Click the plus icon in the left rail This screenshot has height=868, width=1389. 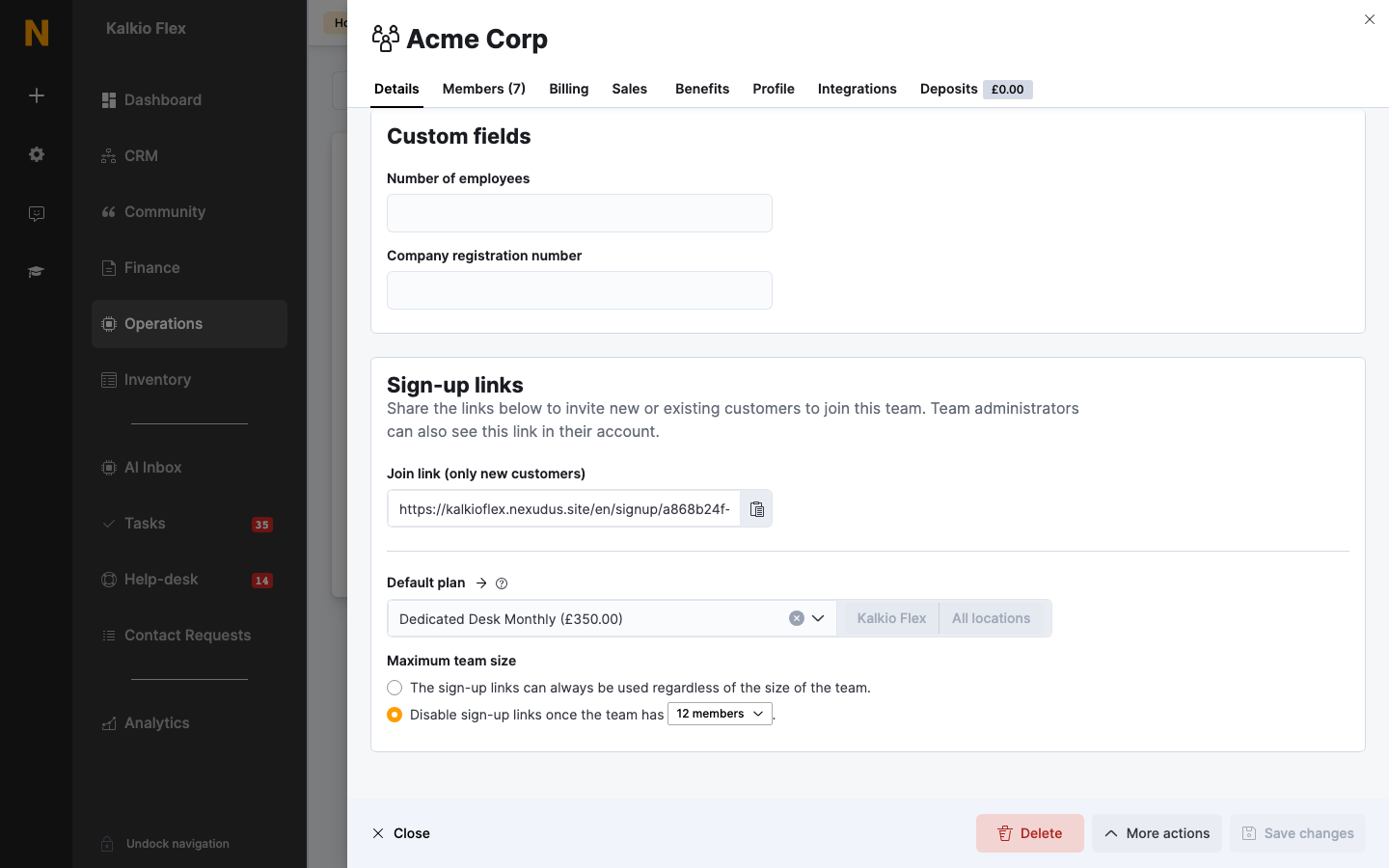pos(37,95)
